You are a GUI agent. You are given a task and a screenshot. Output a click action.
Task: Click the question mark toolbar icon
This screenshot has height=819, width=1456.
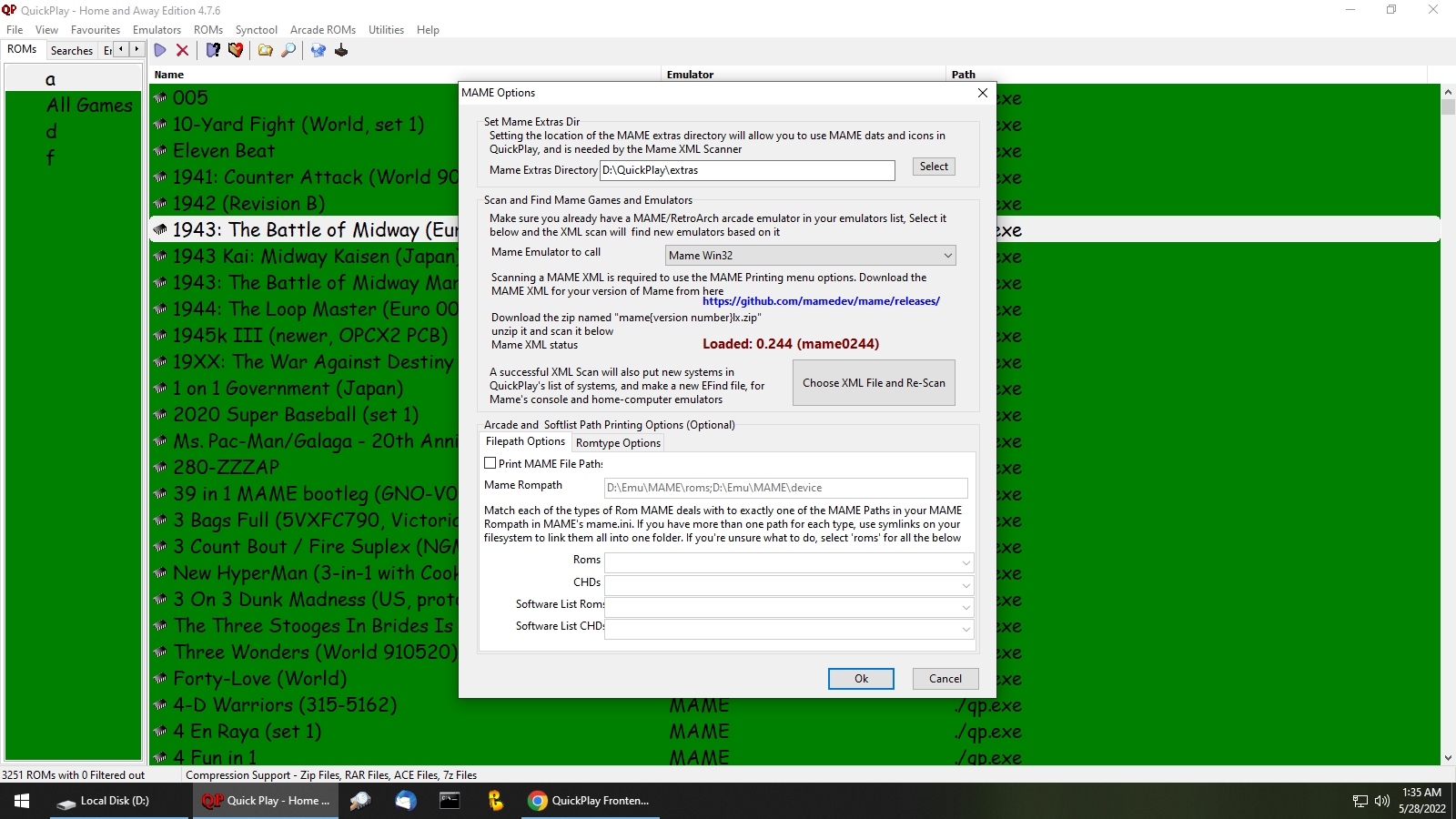(x=213, y=50)
